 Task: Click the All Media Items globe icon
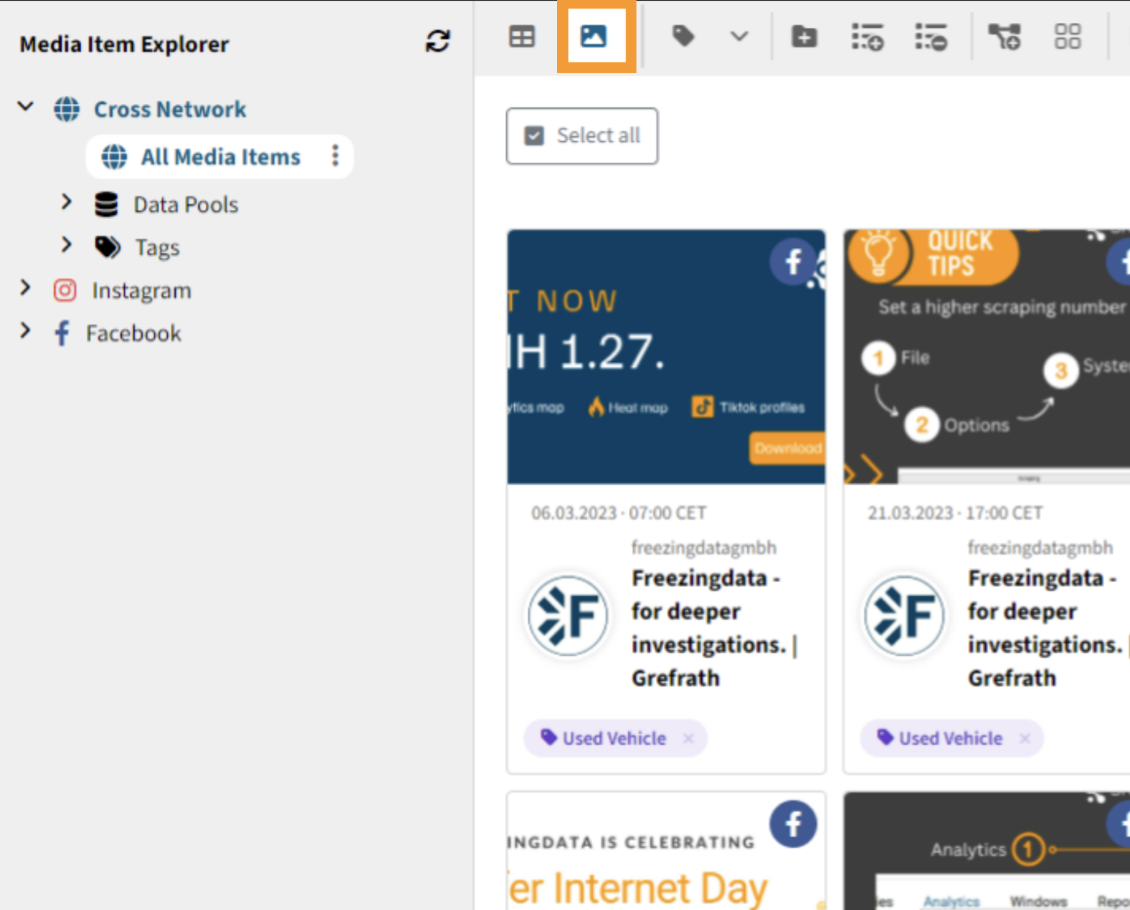tap(114, 156)
